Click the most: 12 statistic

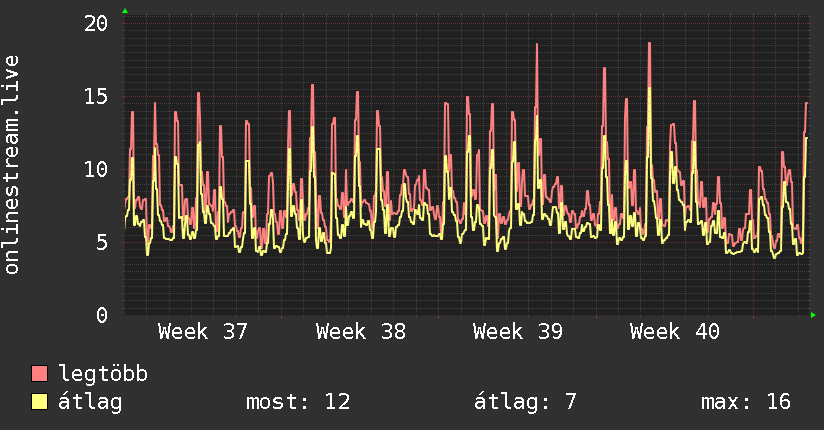298,402
